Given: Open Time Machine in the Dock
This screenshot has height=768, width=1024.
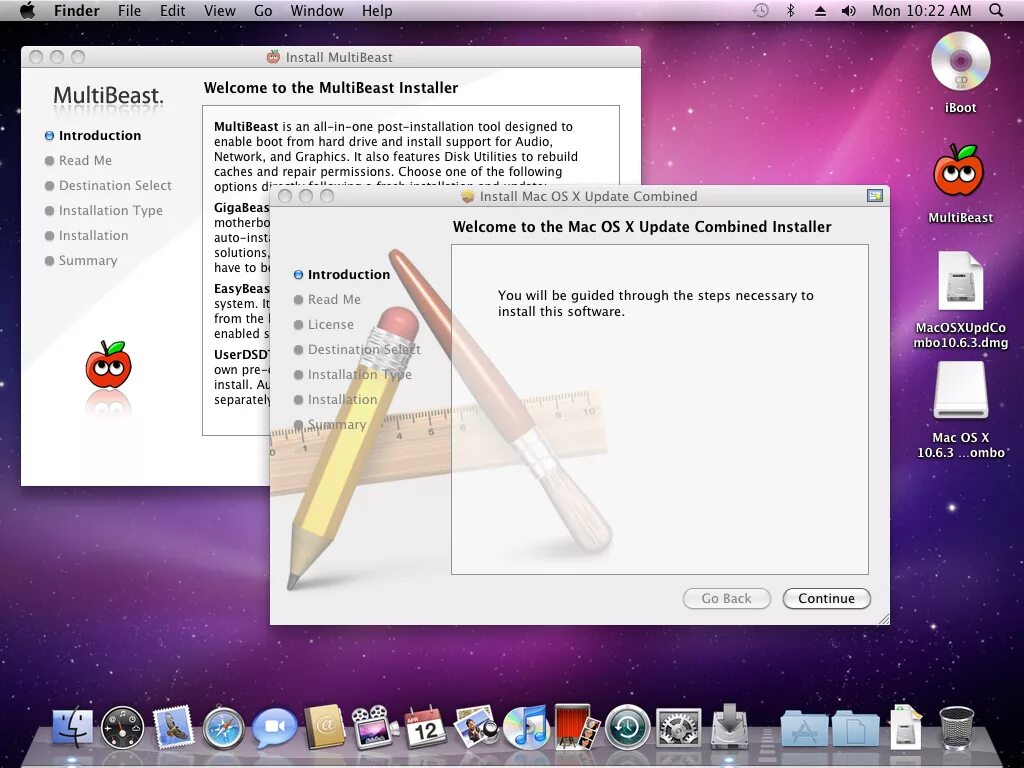Looking at the screenshot, I should [x=627, y=727].
